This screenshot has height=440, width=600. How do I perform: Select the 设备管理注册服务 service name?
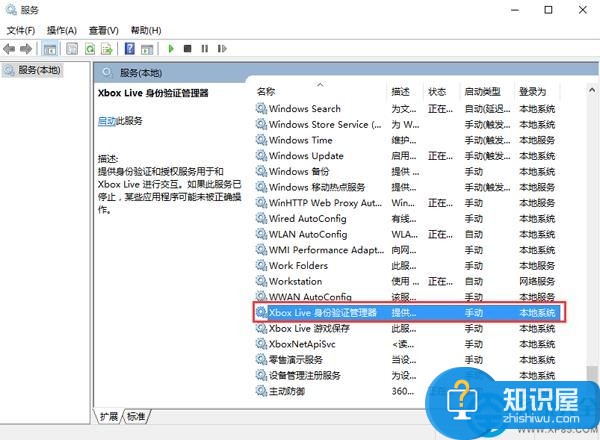click(305, 375)
